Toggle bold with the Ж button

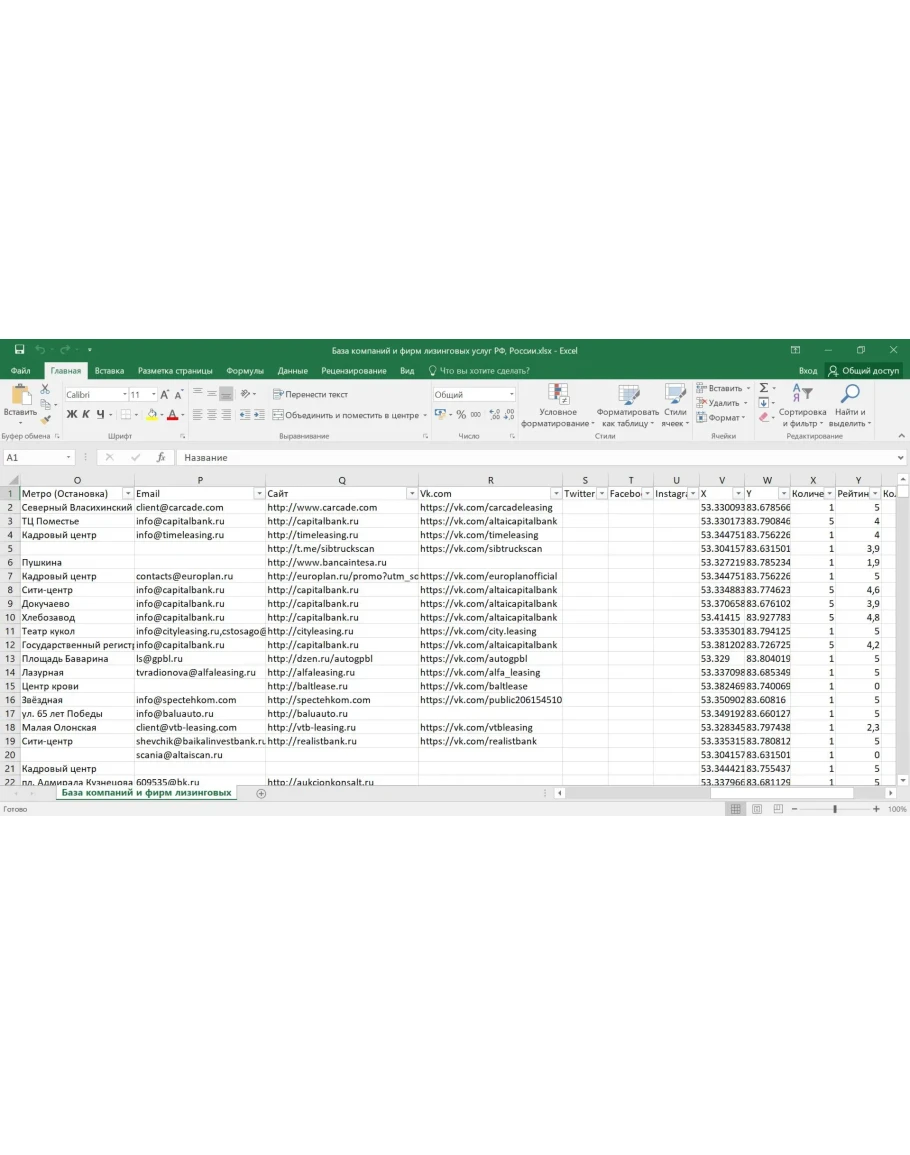pyautogui.click(x=71, y=415)
